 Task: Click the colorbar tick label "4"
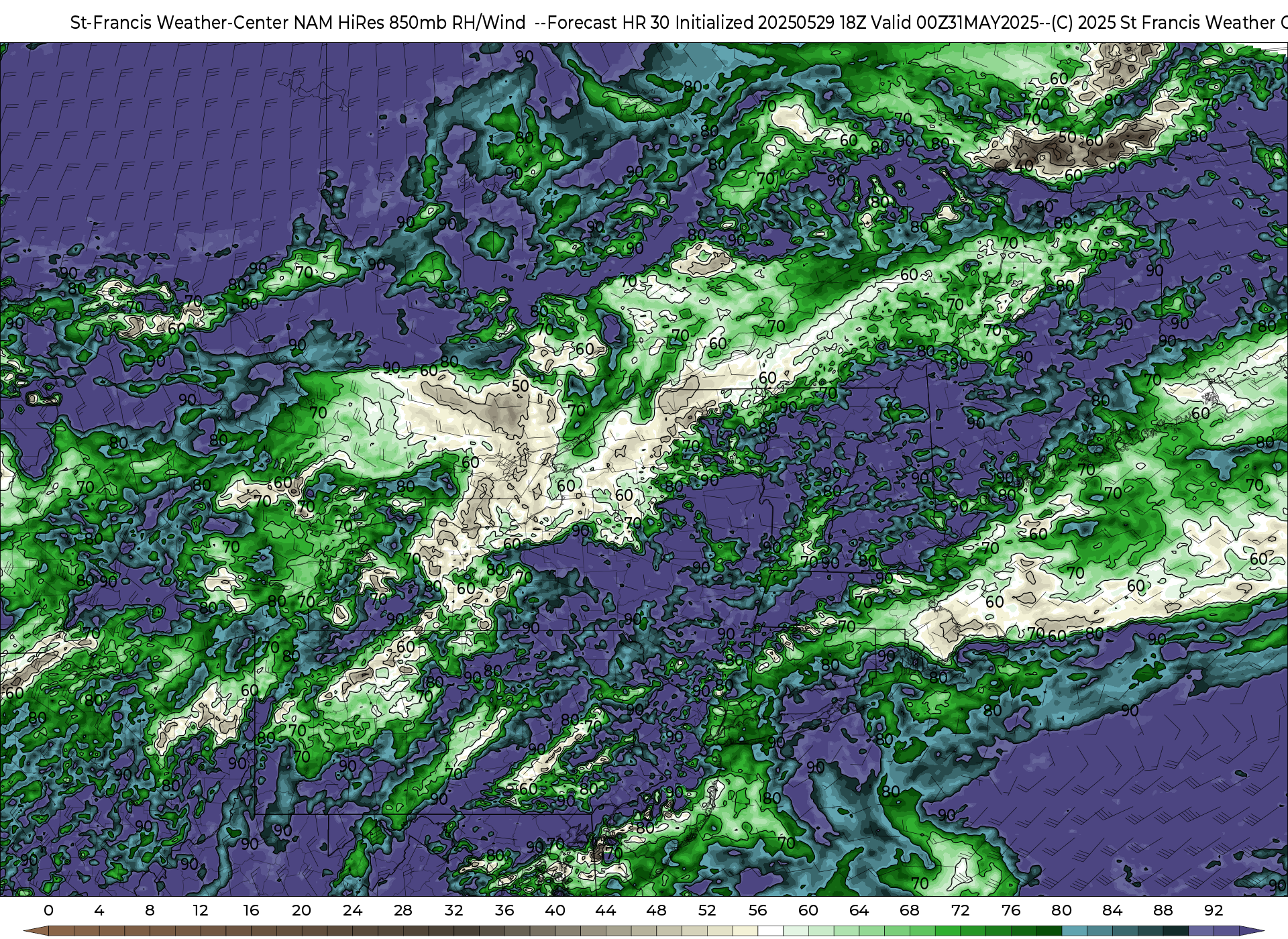(x=99, y=910)
